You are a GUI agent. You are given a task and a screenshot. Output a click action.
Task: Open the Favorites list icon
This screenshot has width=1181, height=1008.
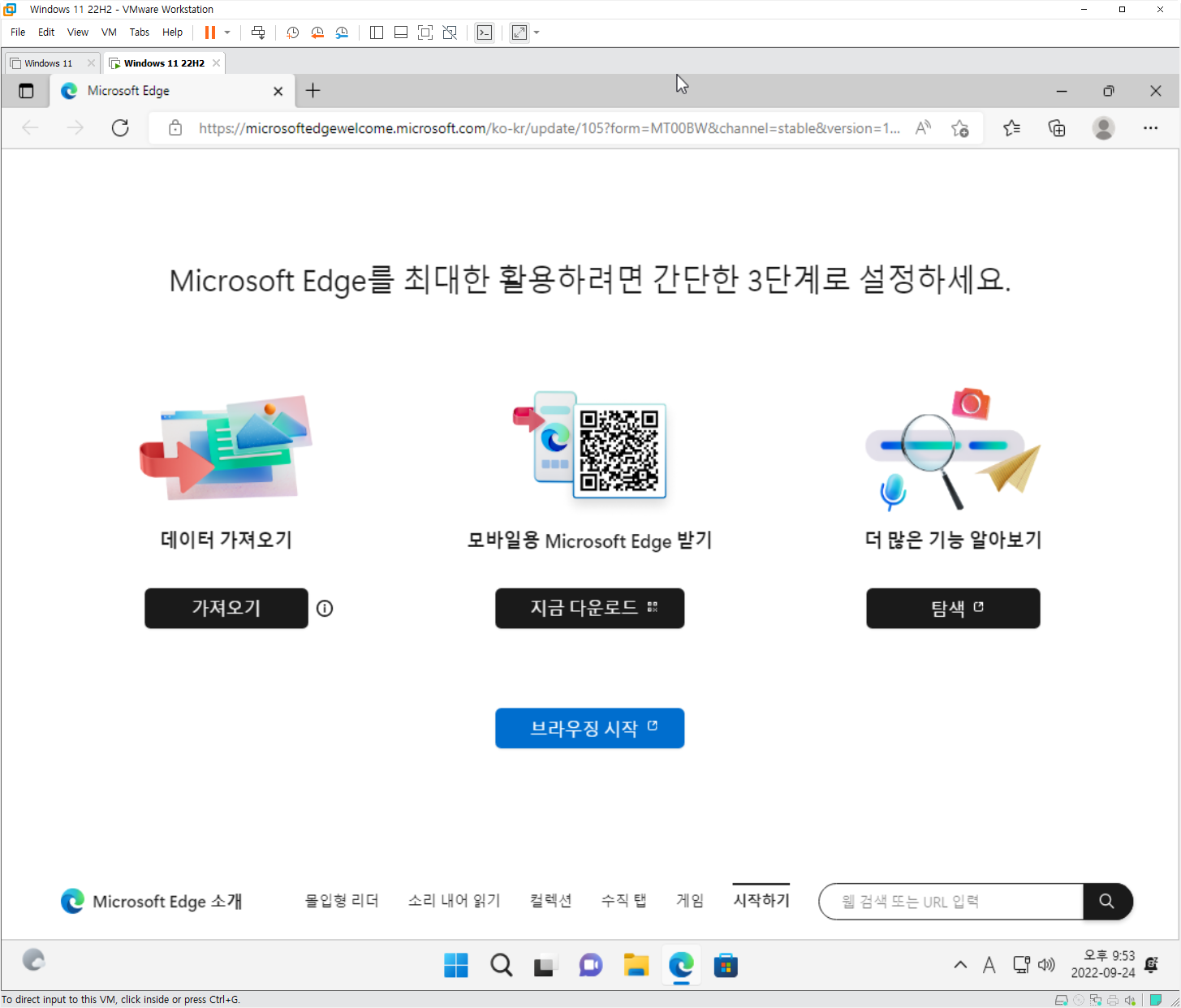(1011, 128)
